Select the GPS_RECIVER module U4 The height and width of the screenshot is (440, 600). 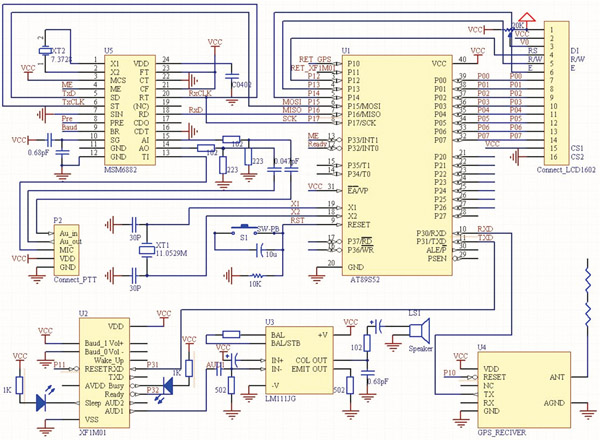[524, 389]
